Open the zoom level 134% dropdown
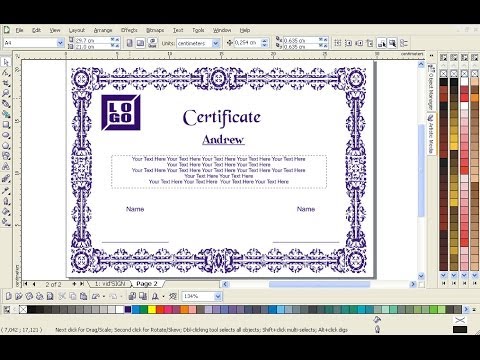Screen dimensions: 480x360 tap(218, 296)
